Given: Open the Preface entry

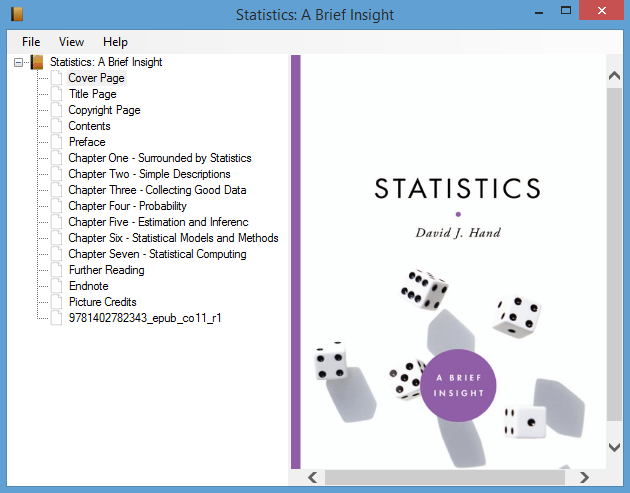Looking at the screenshot, I should [x=87, y=142].
